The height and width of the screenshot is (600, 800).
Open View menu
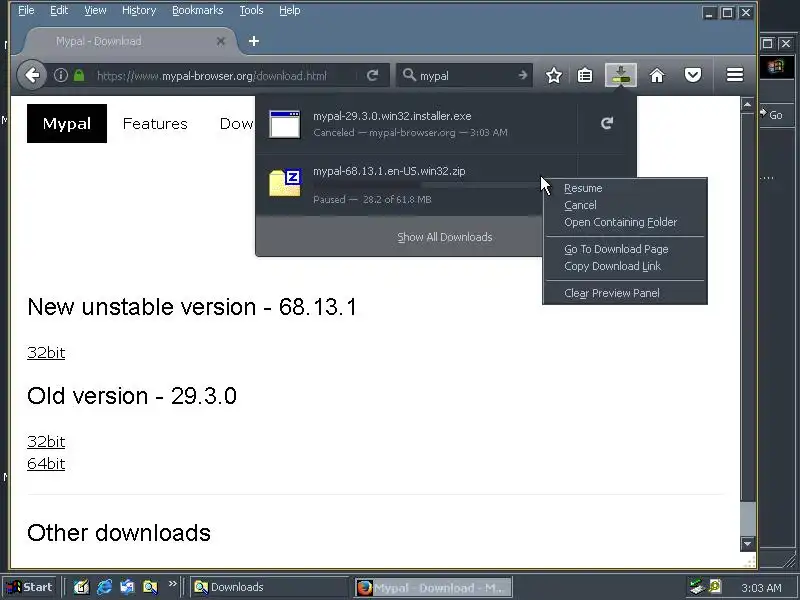pos(95,10)
